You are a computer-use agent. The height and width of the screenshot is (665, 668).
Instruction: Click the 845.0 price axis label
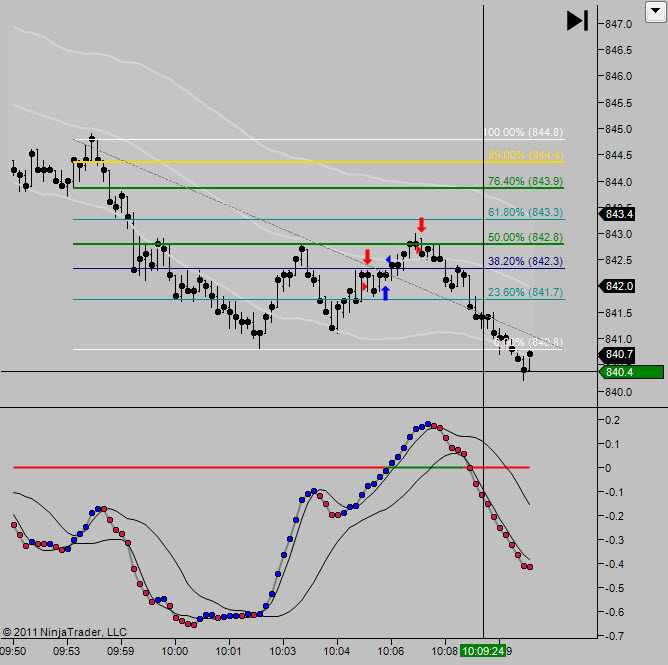tap(618, 129)
